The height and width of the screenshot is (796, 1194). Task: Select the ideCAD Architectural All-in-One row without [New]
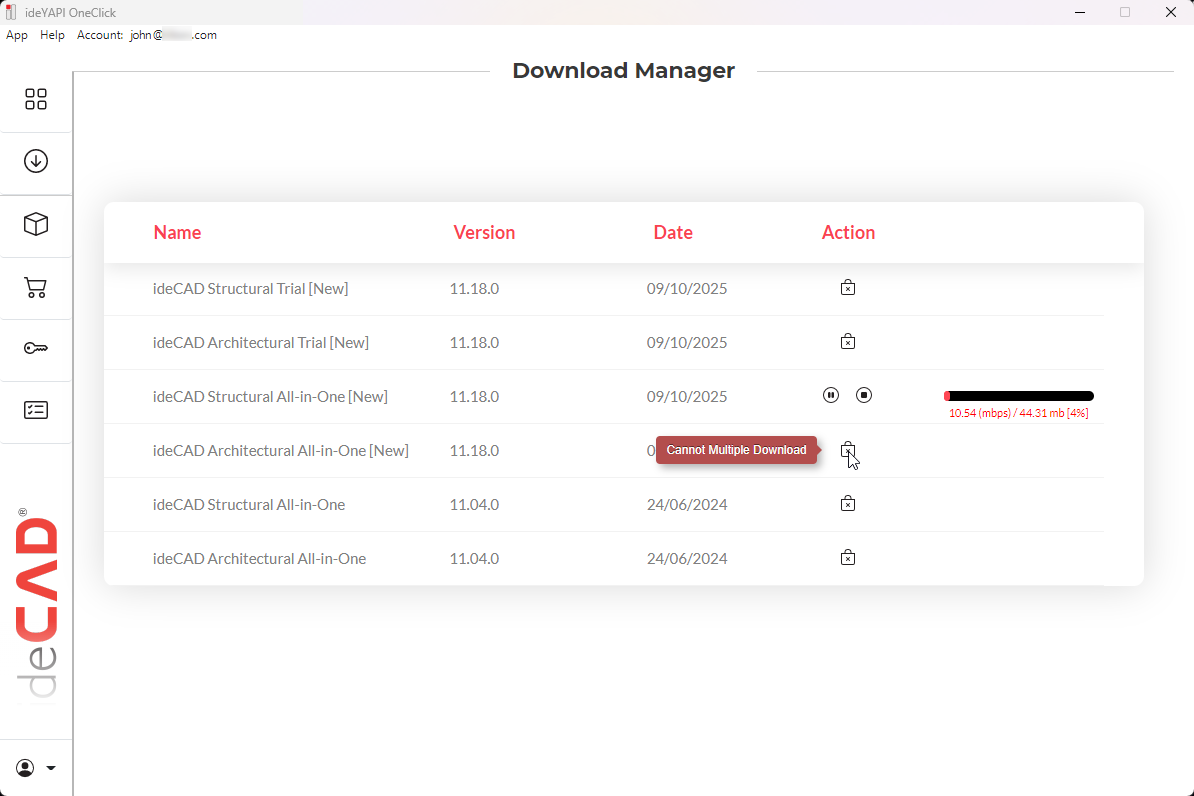point(259,559)
